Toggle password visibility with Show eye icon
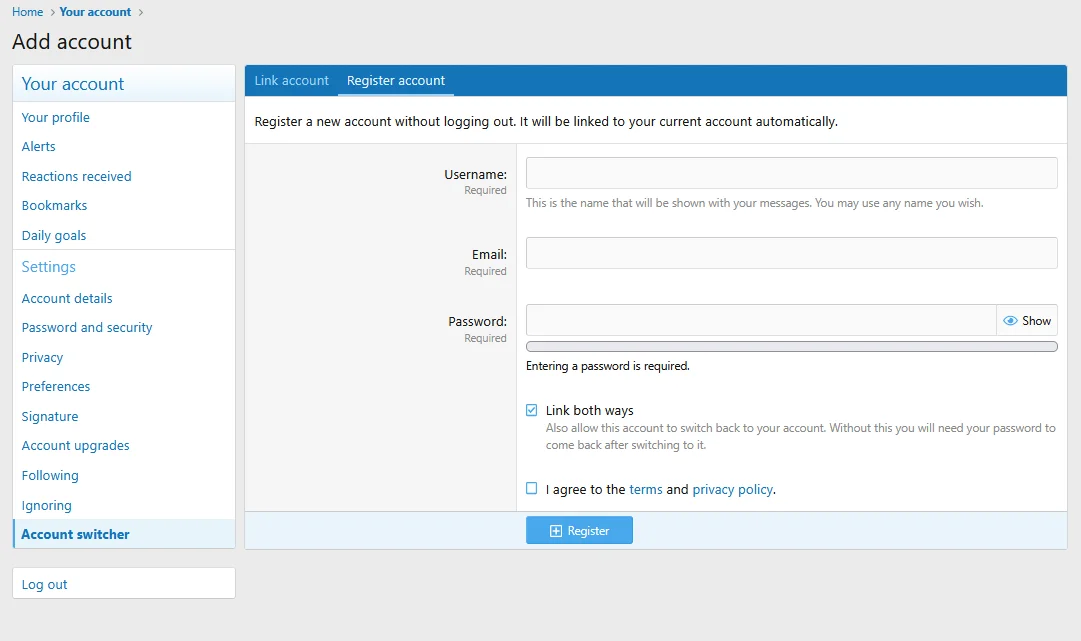 pos(1027,320)
